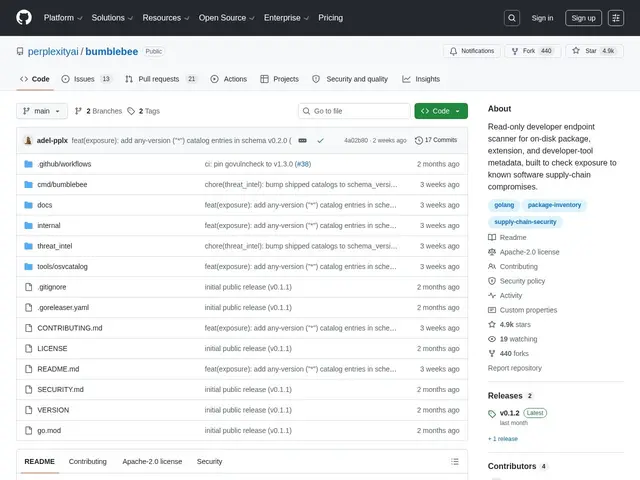Click the README outline list icon
This screenshot has width=640, height=480.
(x=455, y=462)
